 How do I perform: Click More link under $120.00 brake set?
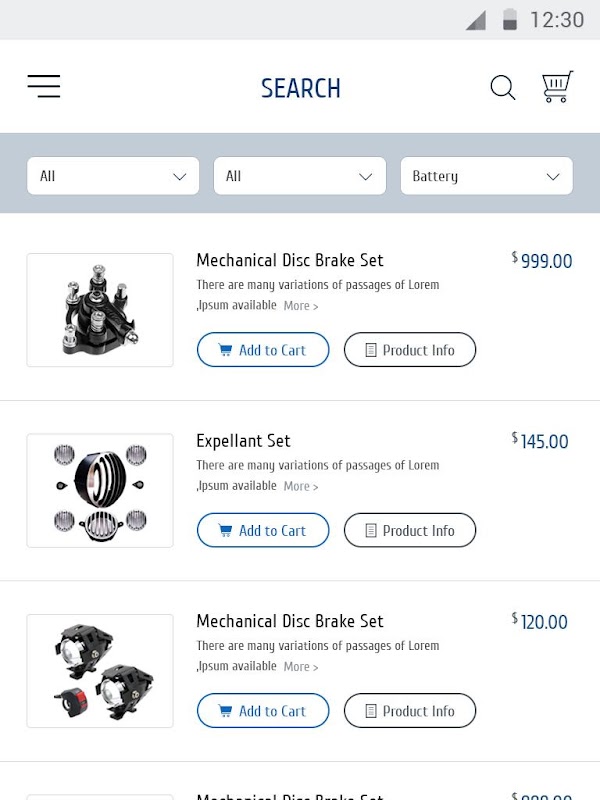point(300,667)
